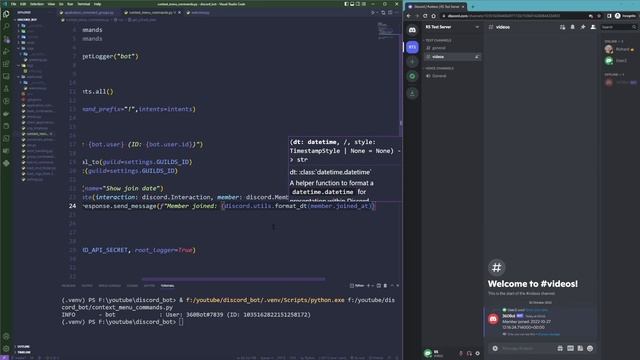Open Extensions view in VS Code activity bar
Screen dimensions: 640x360
6,64
